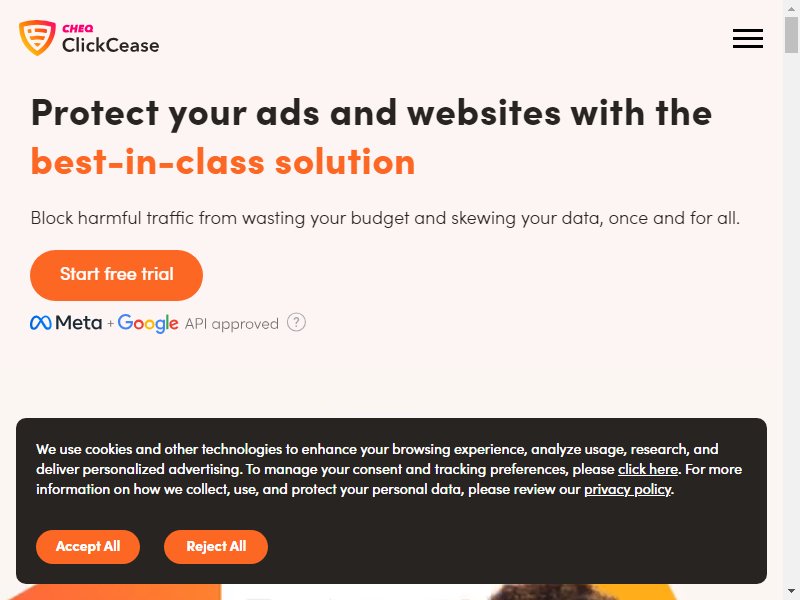Click the 'Block harmful traffic' subtitle text
This screenshot has width=800, height=600.
385,218
